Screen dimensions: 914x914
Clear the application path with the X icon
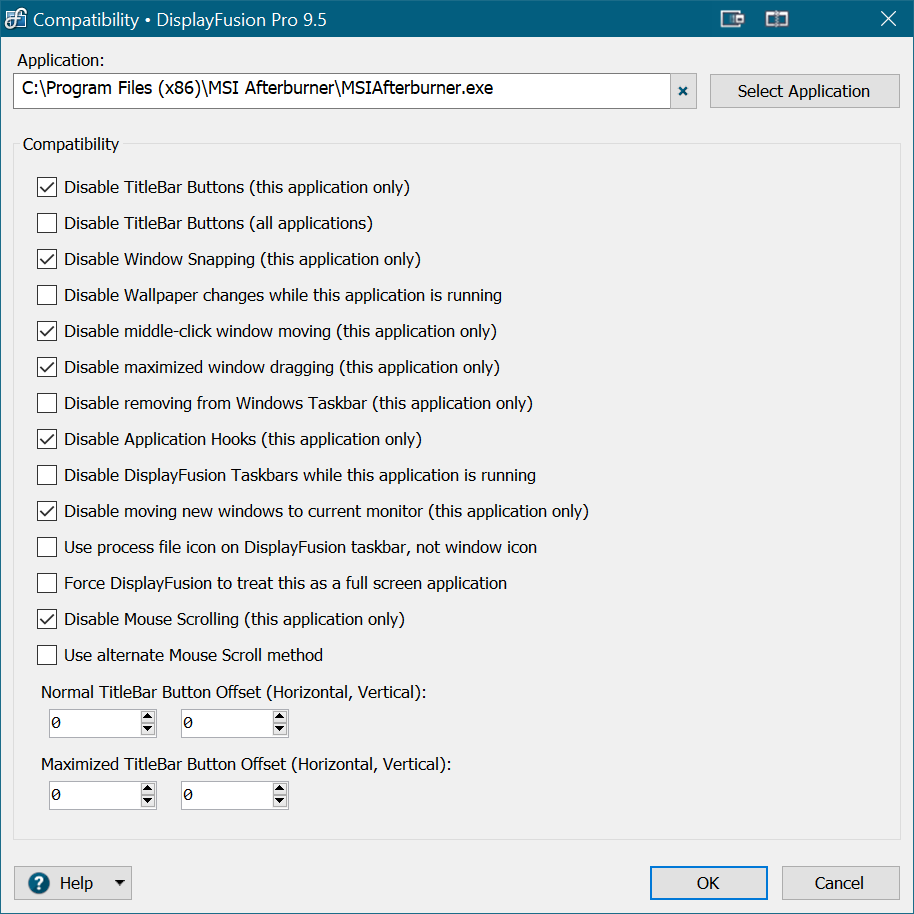point(683,91)
